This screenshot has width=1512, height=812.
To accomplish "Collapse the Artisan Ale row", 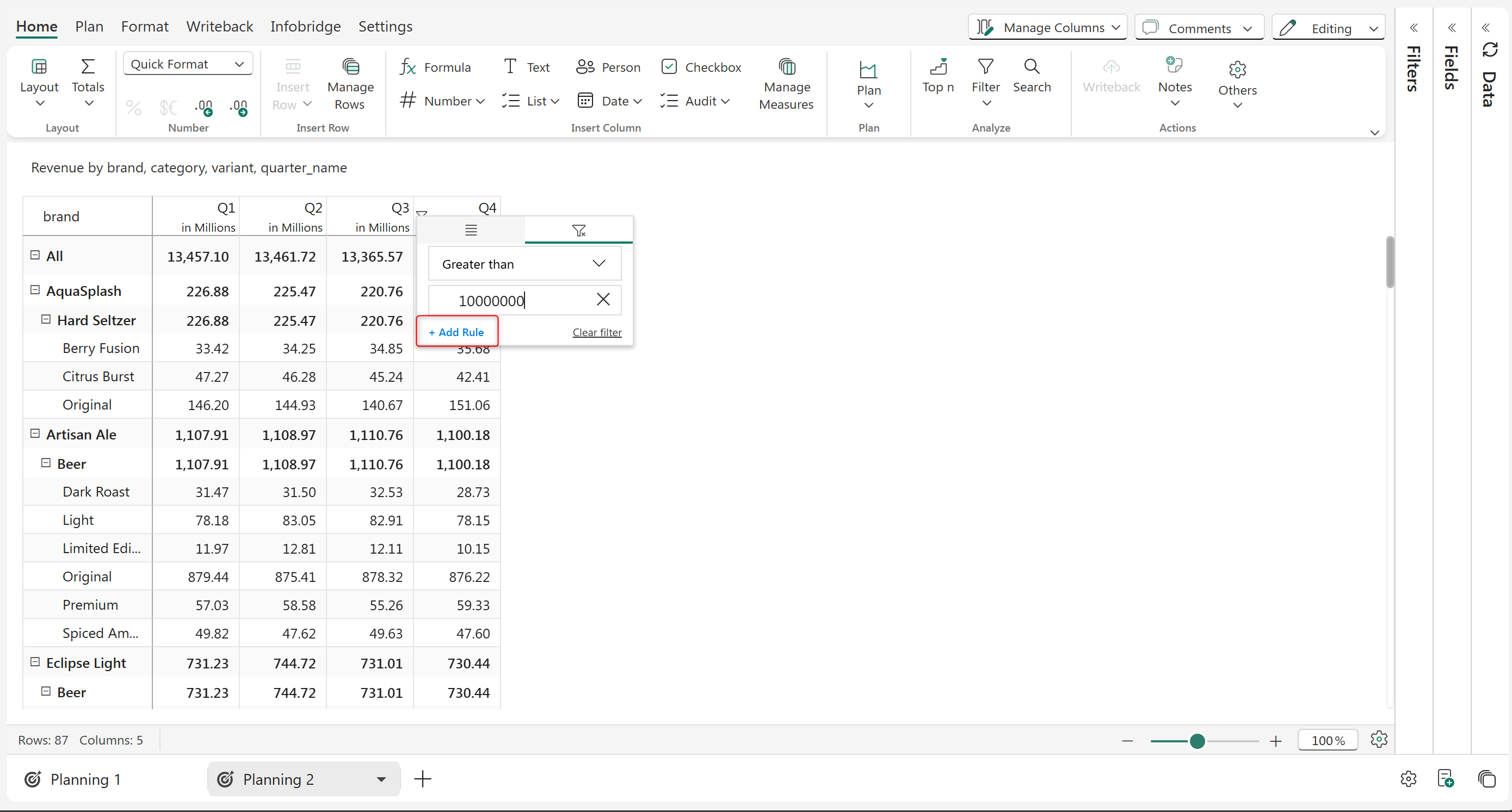I will click(35, 433).
